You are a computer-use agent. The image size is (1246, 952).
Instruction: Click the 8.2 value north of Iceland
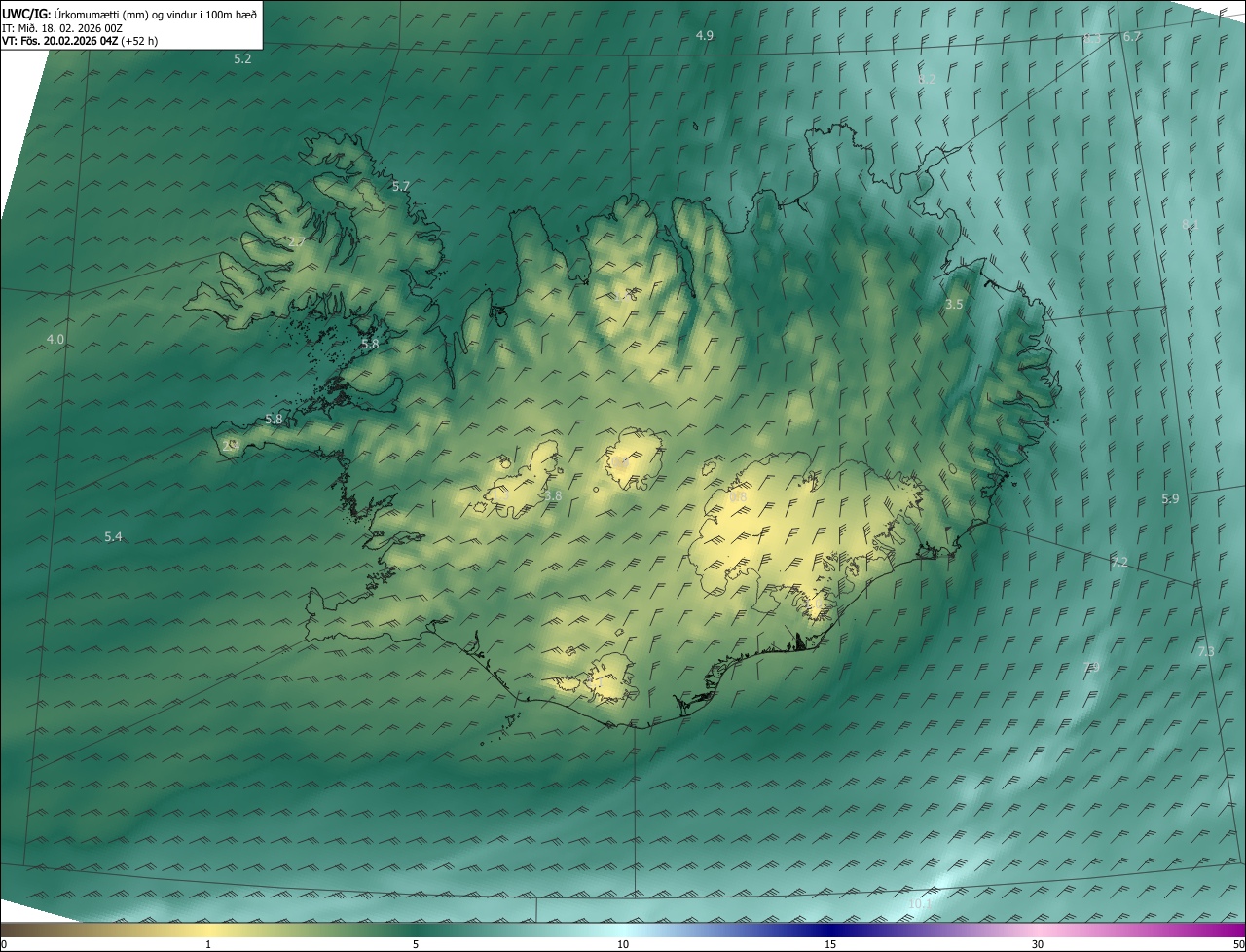[x=927, y=80]
